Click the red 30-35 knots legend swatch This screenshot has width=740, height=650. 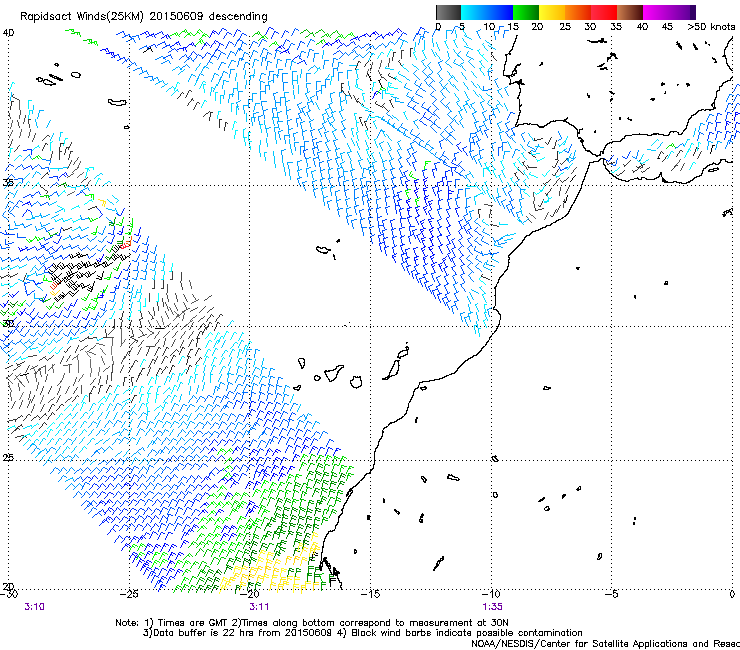click(604, 12)
